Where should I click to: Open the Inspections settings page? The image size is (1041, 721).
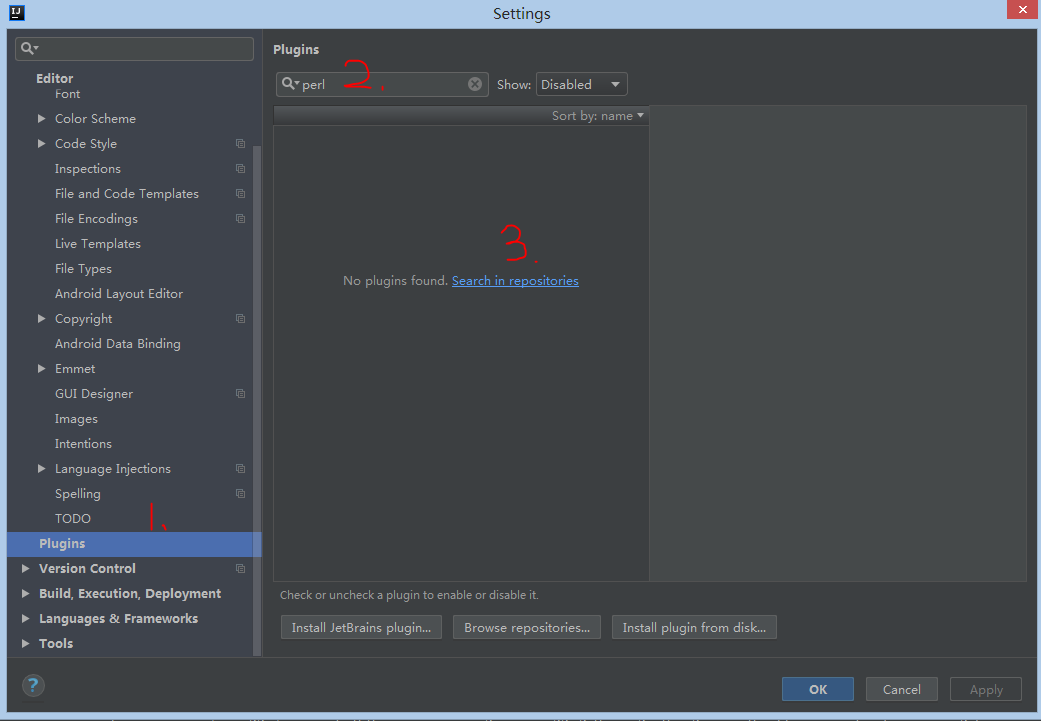[x=88, y=169]
